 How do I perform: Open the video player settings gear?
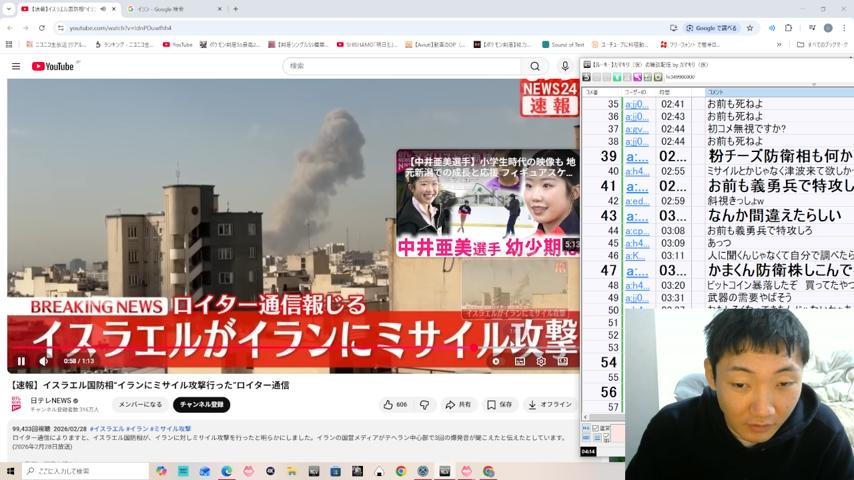tap(541, 361)
